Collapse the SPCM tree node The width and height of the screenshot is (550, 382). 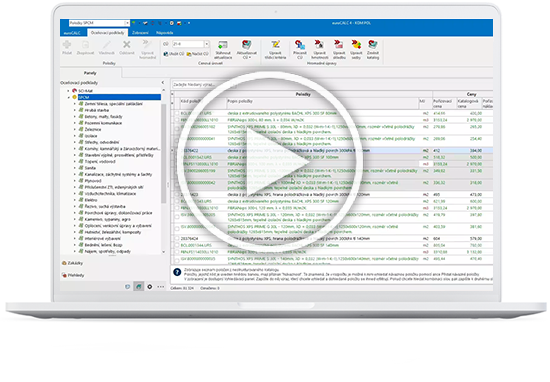(69, 97)
